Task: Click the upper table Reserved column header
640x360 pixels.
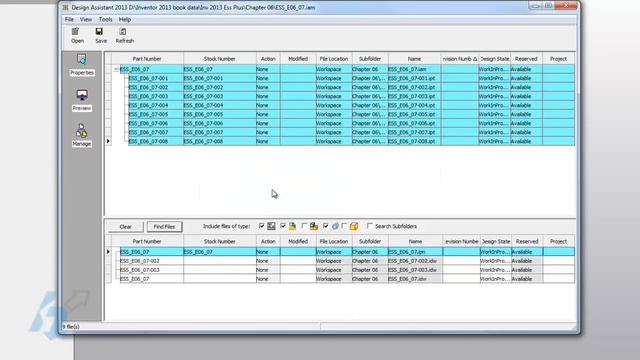Action: pyautogui.click(x=526, y=59)
